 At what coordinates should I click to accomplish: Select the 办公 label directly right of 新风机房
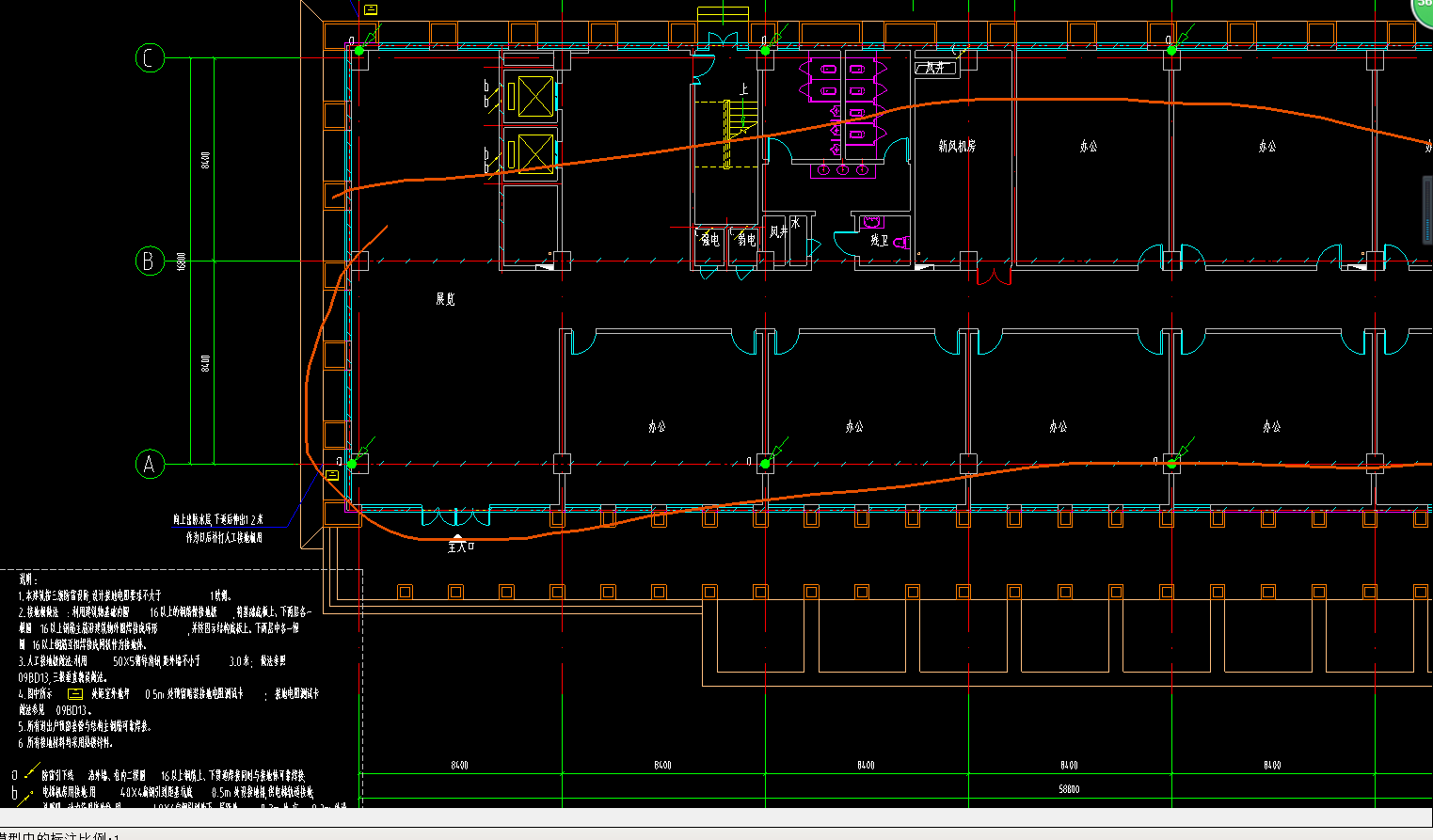click(1089, 146)
